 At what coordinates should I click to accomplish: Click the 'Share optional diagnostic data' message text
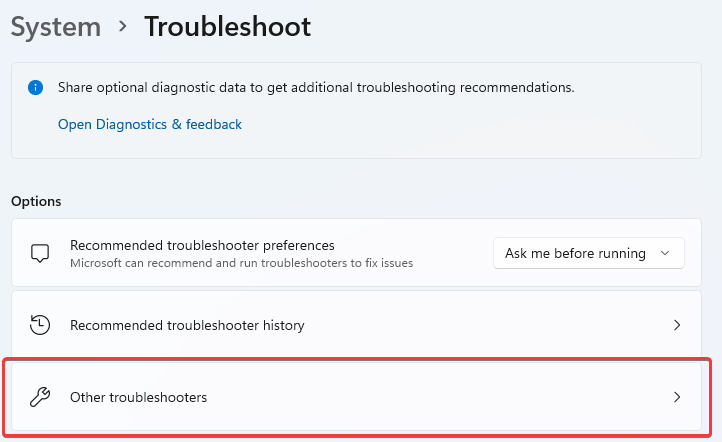[x=316, y=87]
